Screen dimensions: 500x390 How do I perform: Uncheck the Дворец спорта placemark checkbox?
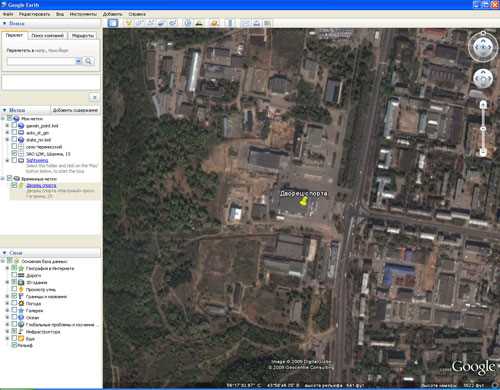click(14, 185)
